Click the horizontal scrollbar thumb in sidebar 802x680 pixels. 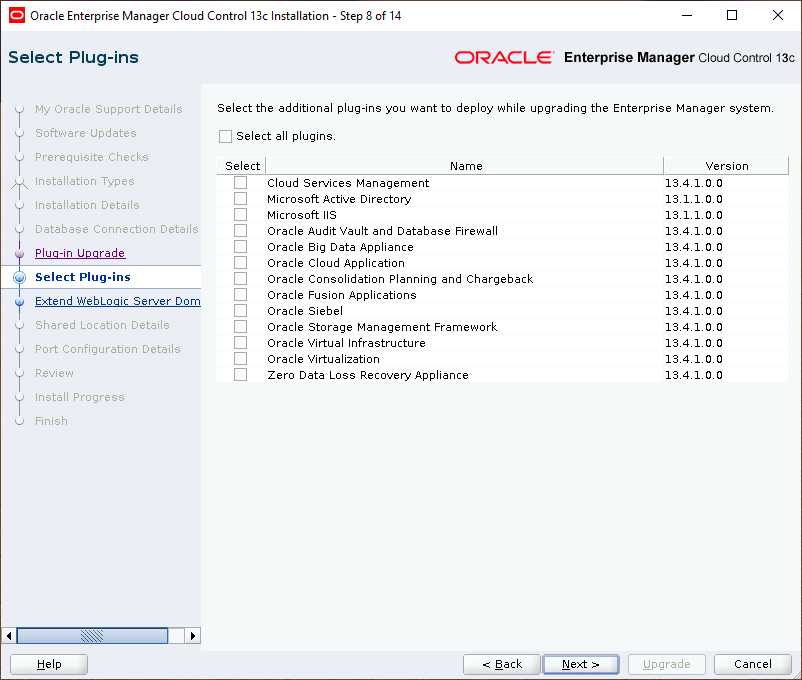(92, 636)
